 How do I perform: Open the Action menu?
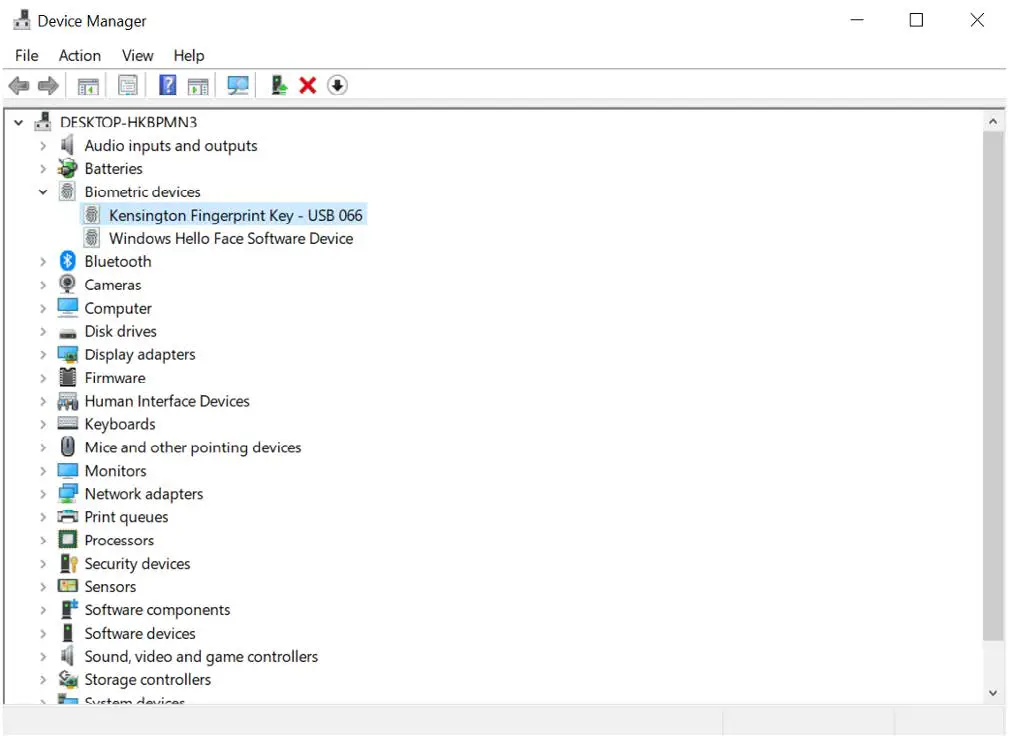pos(80,55)
